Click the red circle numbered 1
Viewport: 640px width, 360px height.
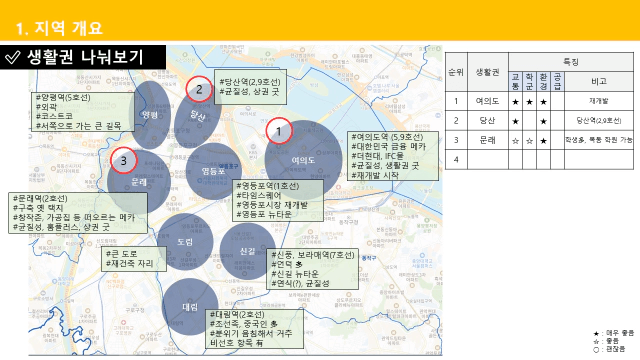[279, 131]
